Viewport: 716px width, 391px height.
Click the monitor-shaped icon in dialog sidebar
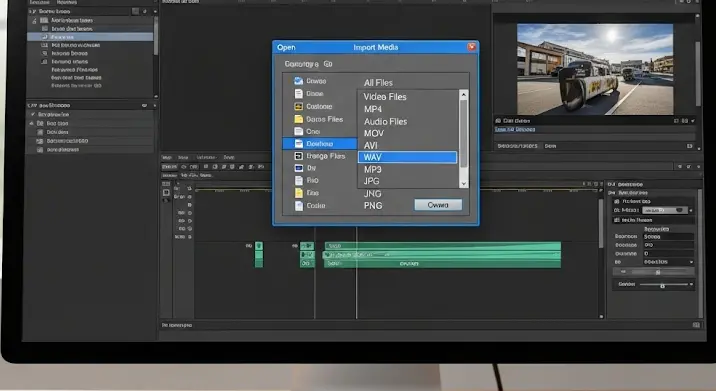point(299,168)
